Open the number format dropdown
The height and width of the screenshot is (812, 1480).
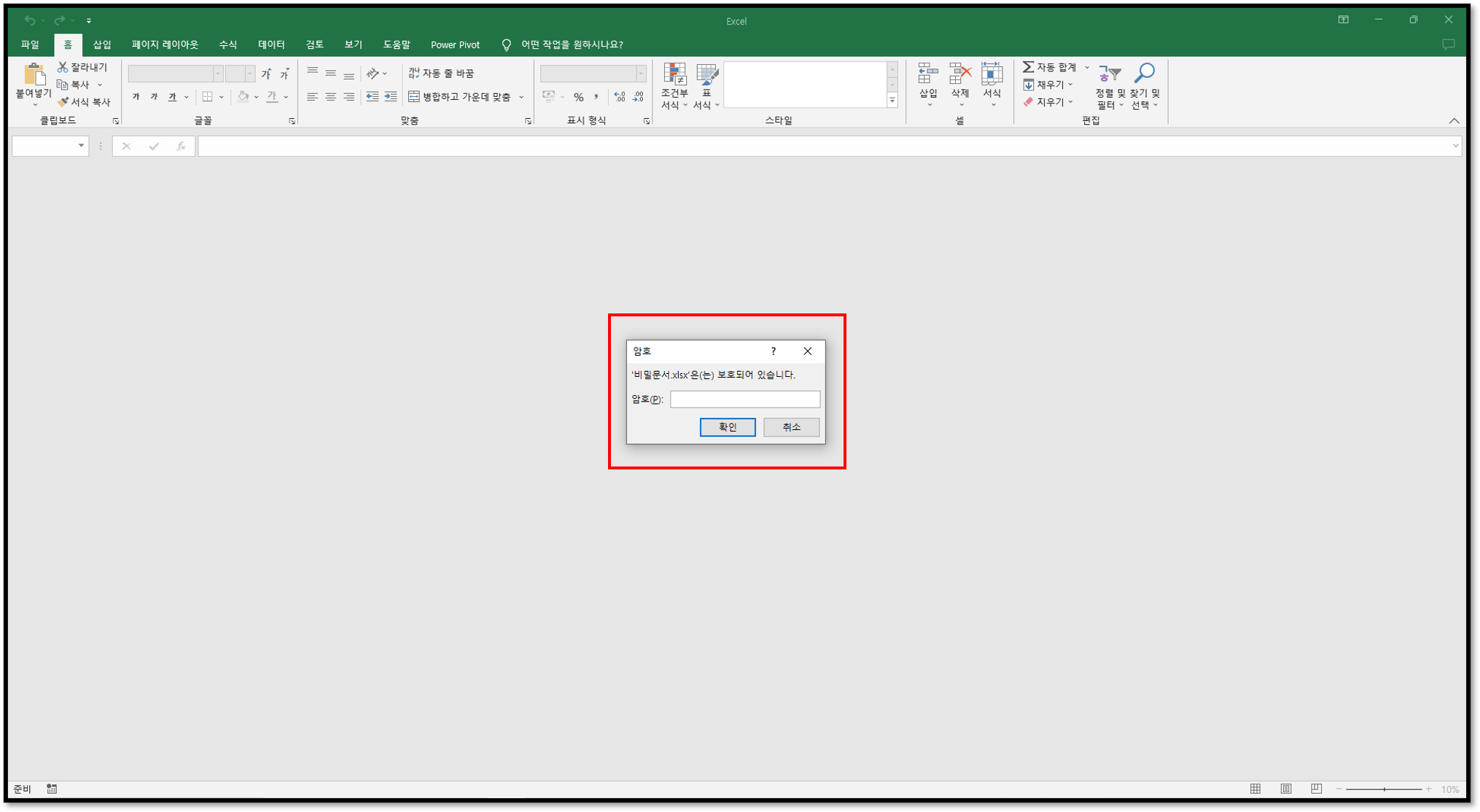tap(641, 74)
